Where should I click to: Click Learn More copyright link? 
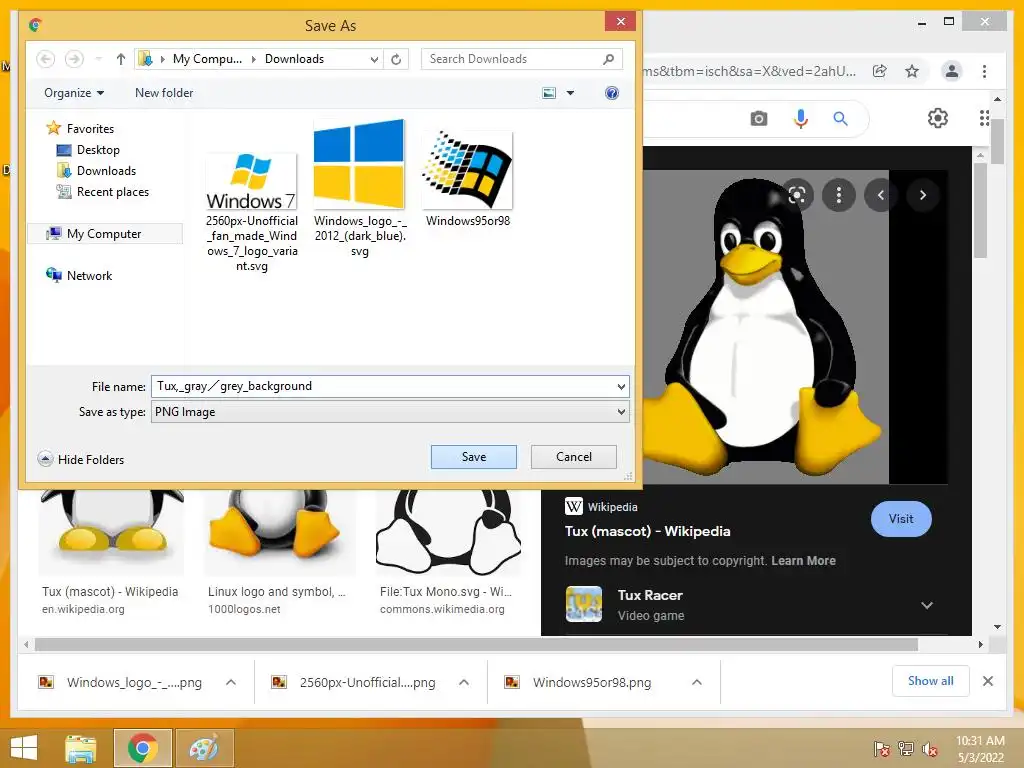coord(803,560)
